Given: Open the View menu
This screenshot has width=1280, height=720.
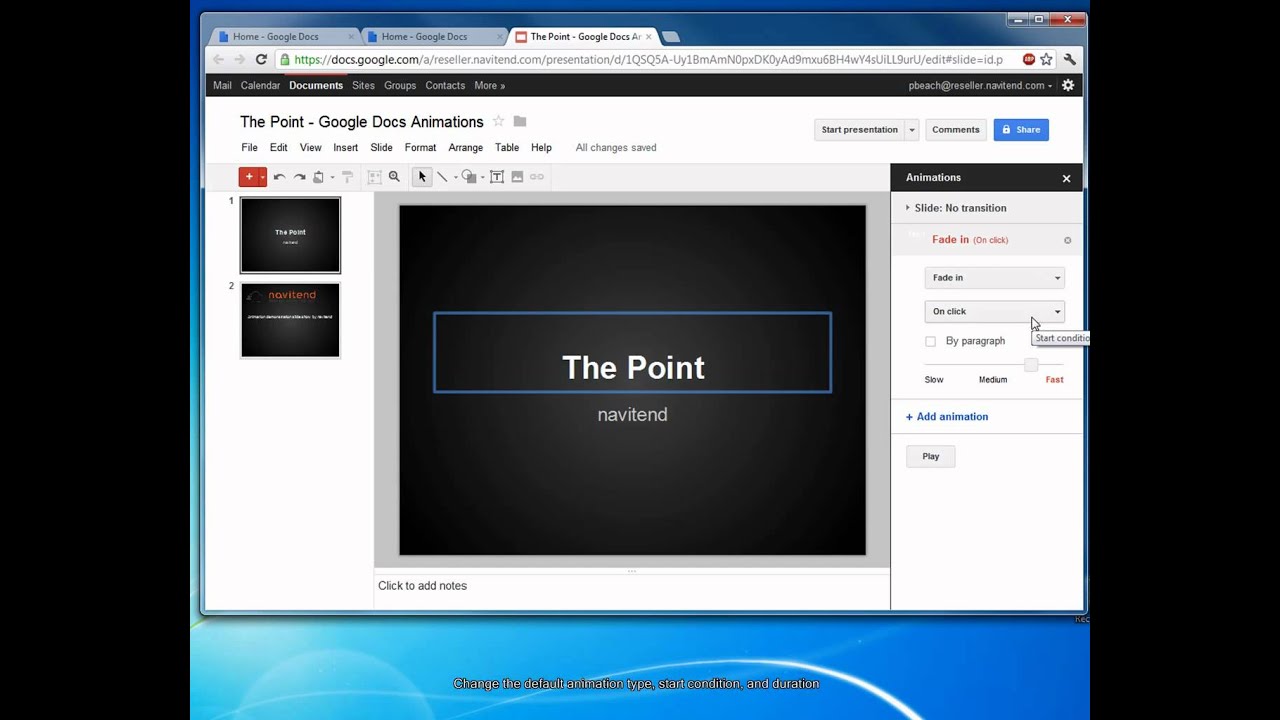Looking at the screenshot, I should pyautogui.click(x=310, y=147).
